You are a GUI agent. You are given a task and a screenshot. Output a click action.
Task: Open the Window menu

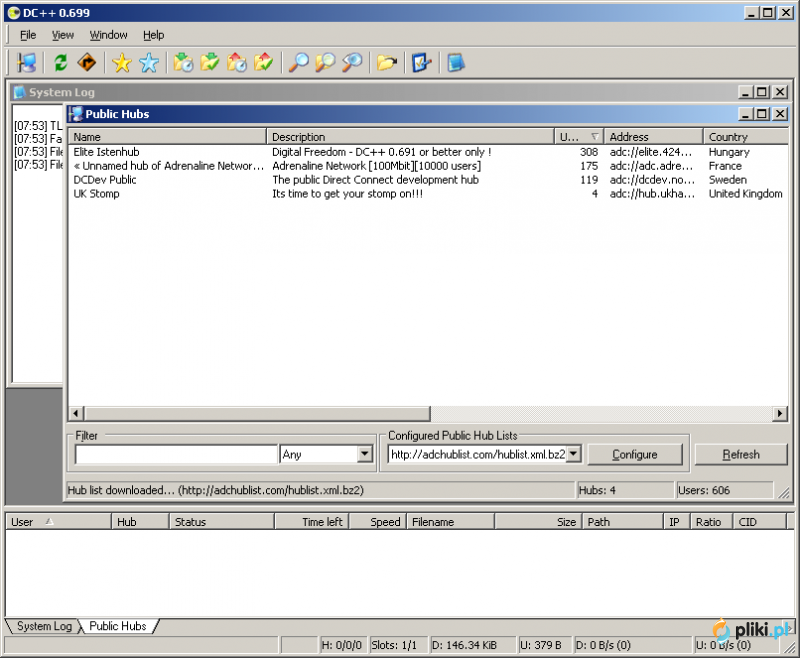coord(109,35)
